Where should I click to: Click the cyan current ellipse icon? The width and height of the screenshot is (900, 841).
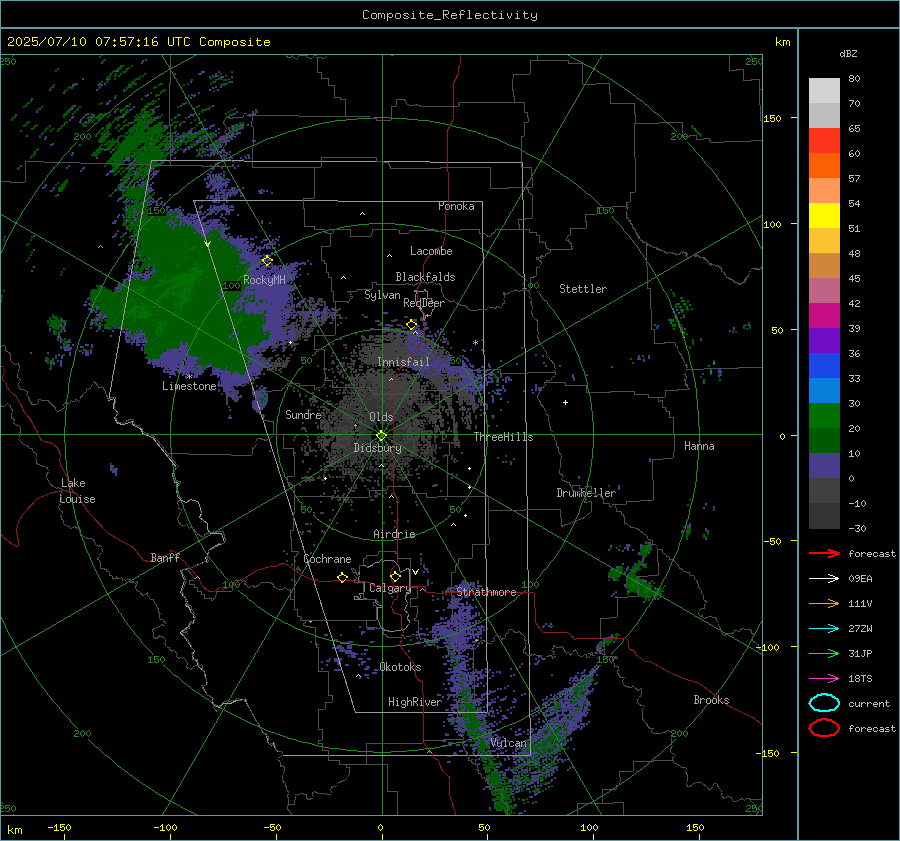pyautogui.click(x=824, y=703)
